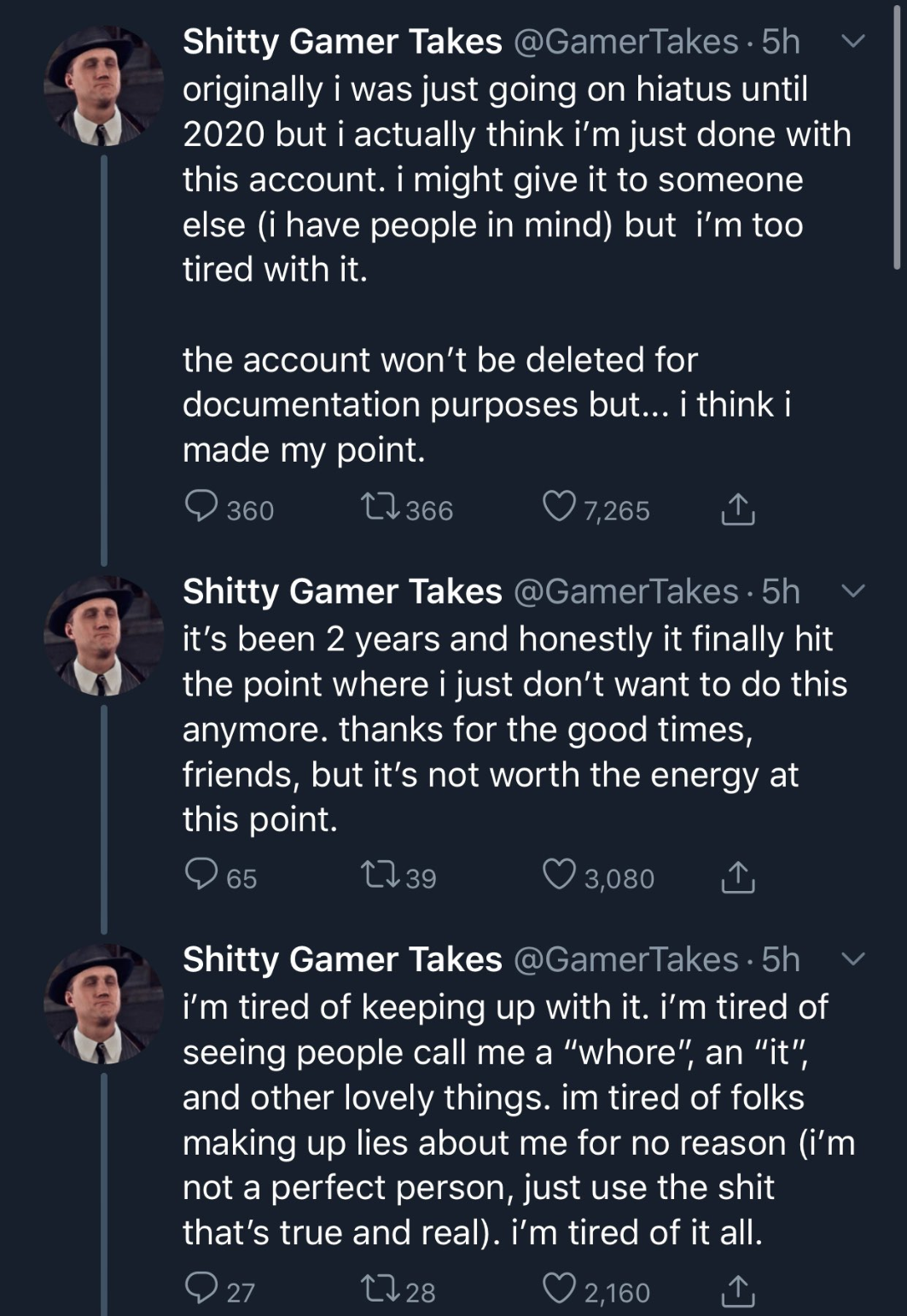This screenshot has width=907, height=1316.
Task: Like the tweet with 2,160 likes
Action: coord(559,1290)
